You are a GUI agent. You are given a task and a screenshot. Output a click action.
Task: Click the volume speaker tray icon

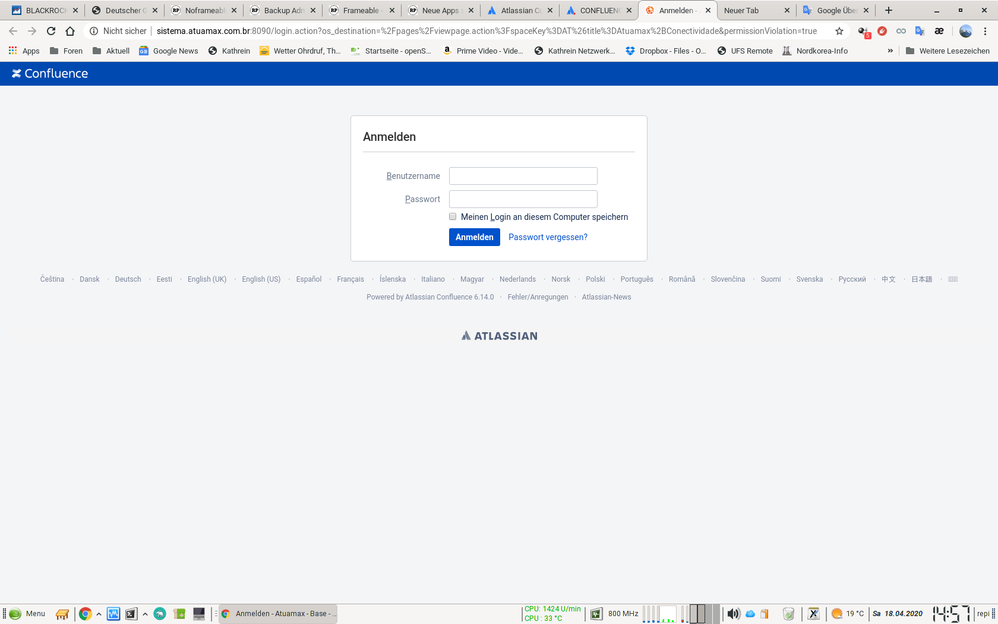[733, 614]
